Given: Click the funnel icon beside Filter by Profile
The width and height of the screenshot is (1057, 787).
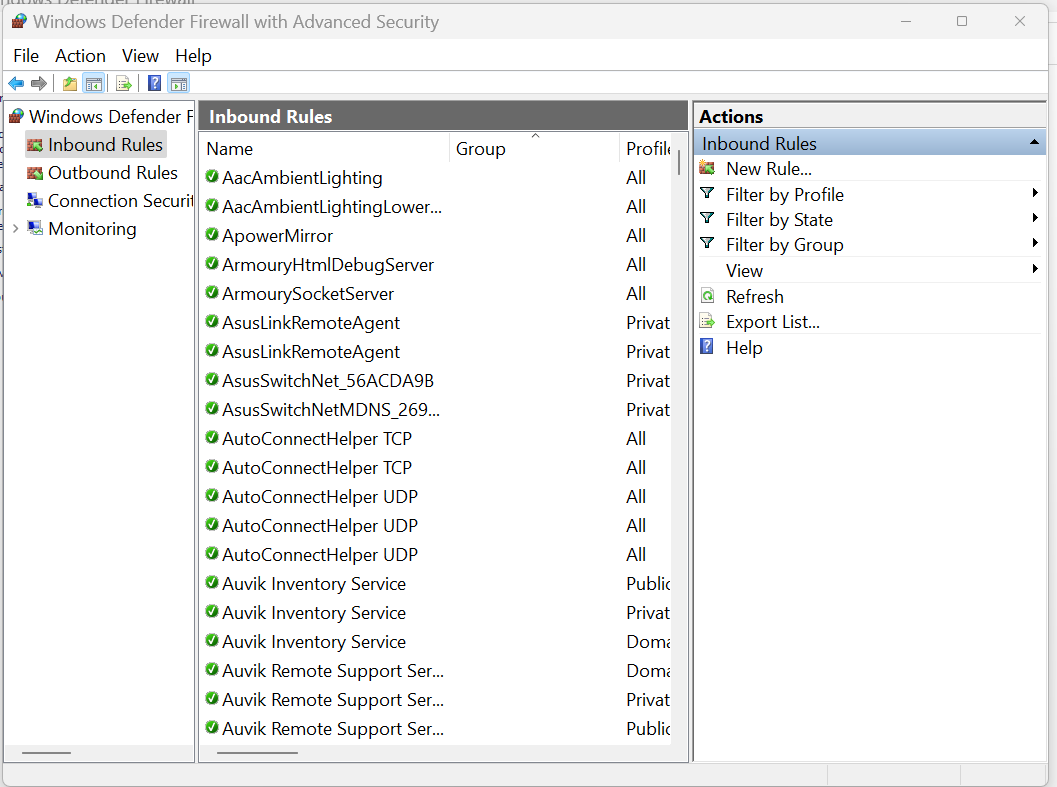Looking at the screenshot, I should coord(707,194).
